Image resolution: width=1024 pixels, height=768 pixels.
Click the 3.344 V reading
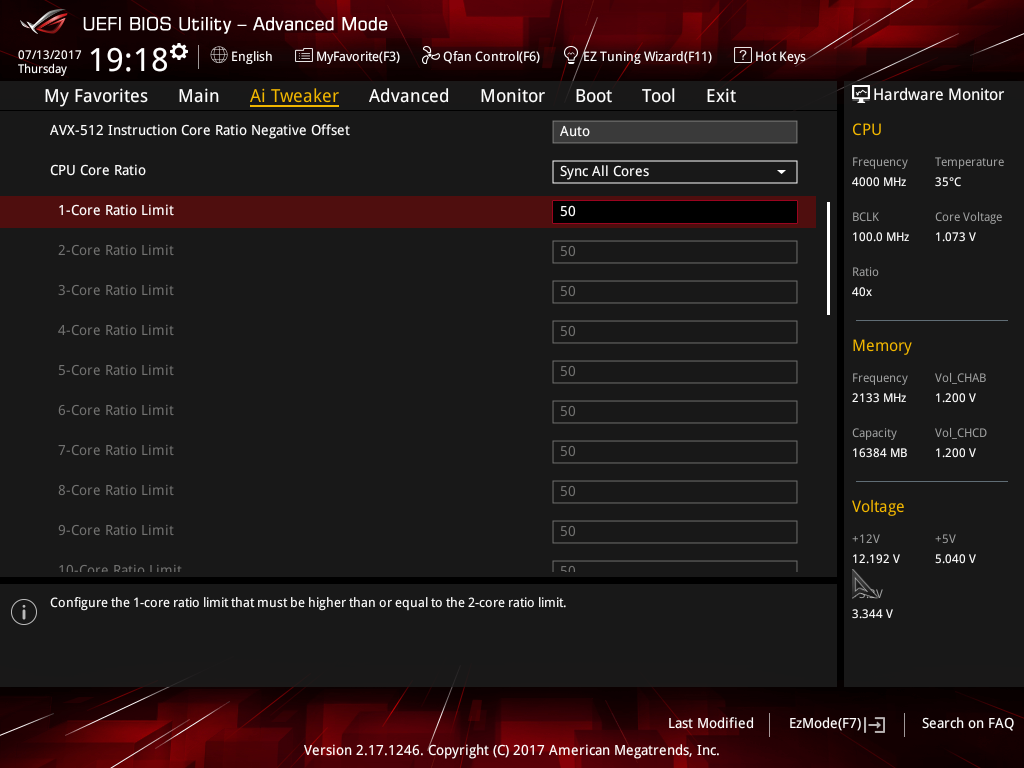coord(872,614)
